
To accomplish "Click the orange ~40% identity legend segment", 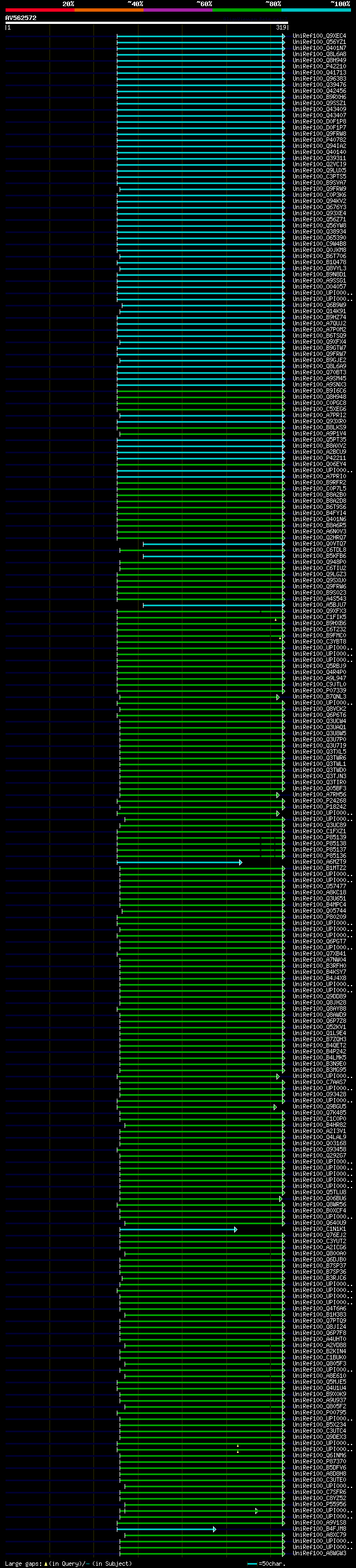I will coord(109,10).
